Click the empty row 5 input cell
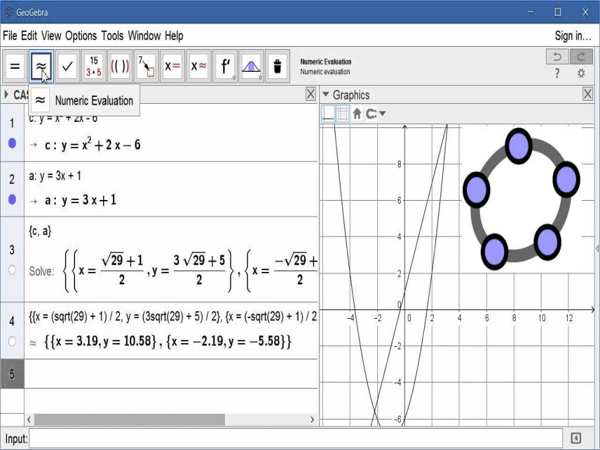The height and width of the screenshot is (450, 600). (x=171, y=374)
